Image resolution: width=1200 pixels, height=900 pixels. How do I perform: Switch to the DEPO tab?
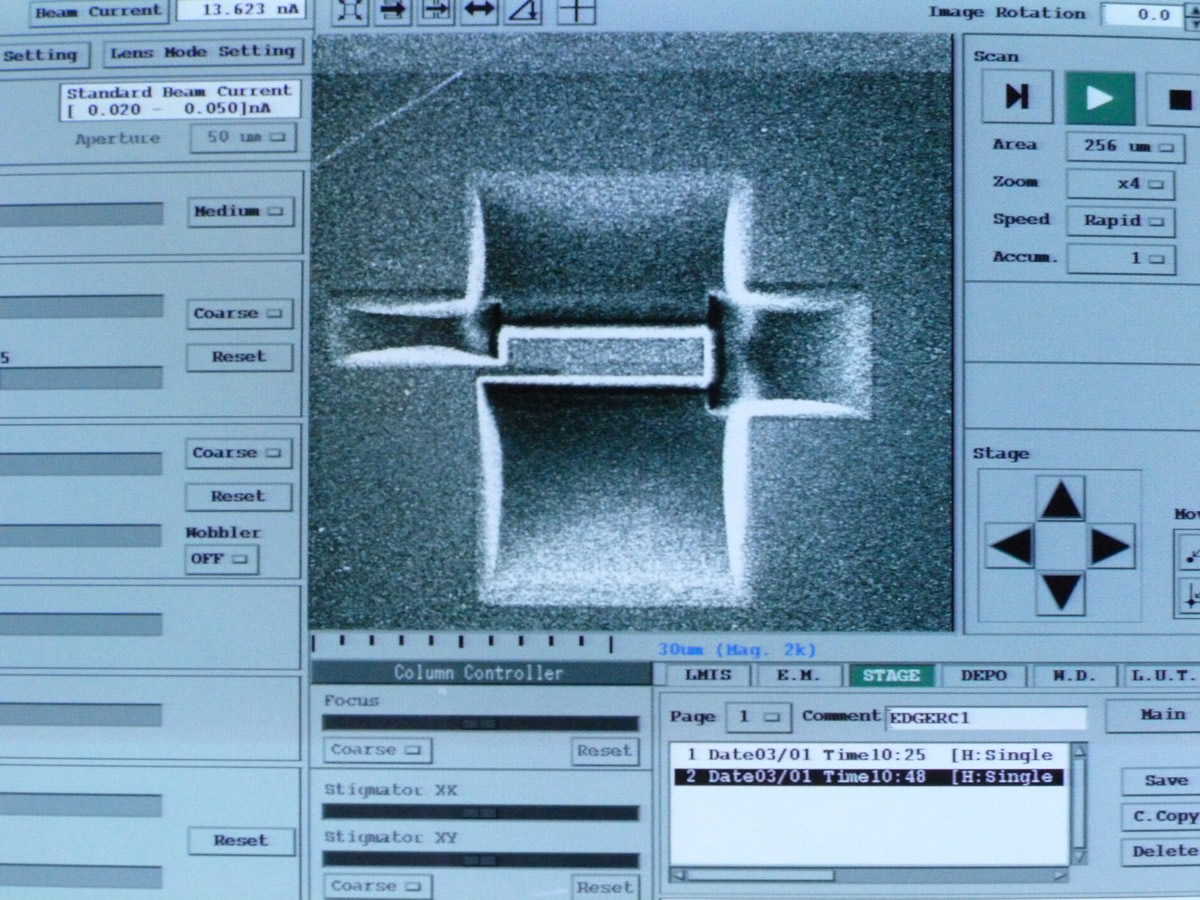click(983, 676)
